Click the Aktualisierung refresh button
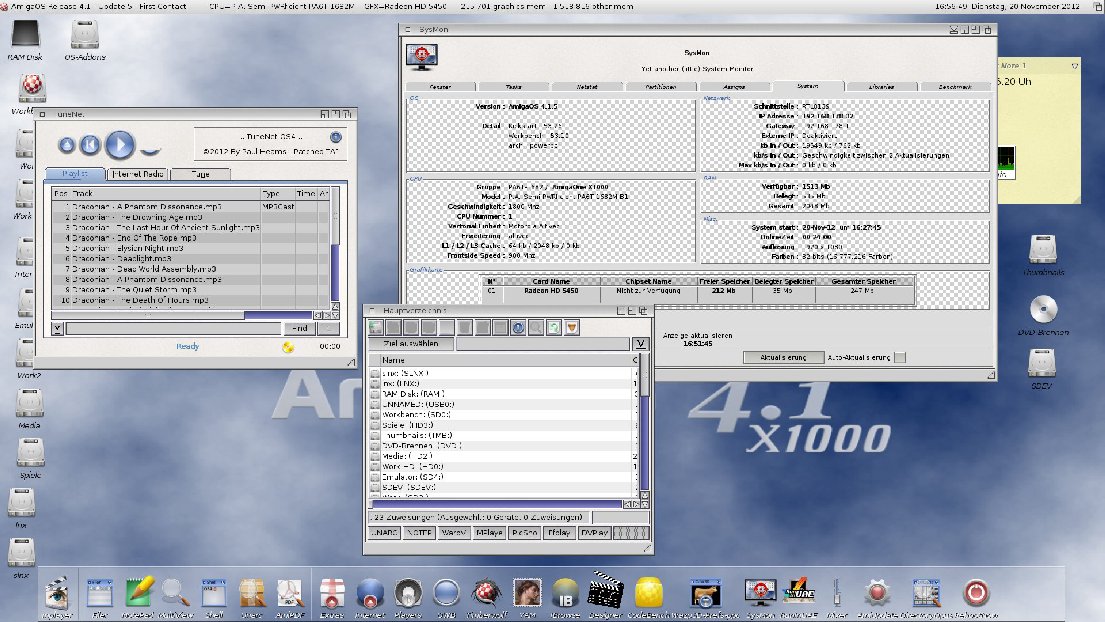 (786, 357)
